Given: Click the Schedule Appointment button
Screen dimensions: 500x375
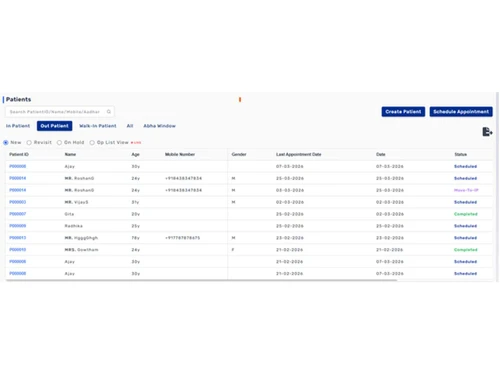Looking at the screenshot, I should [461, 112].
